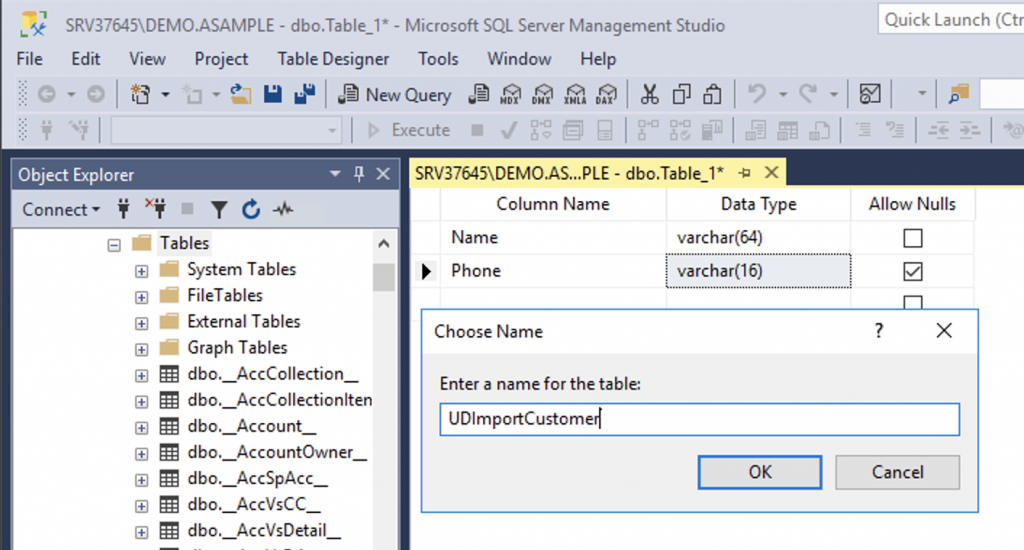Screen dimensions: 1024x550
Task: Expand dbo.__AccCollection__ table node
Action: click(141, 376)
